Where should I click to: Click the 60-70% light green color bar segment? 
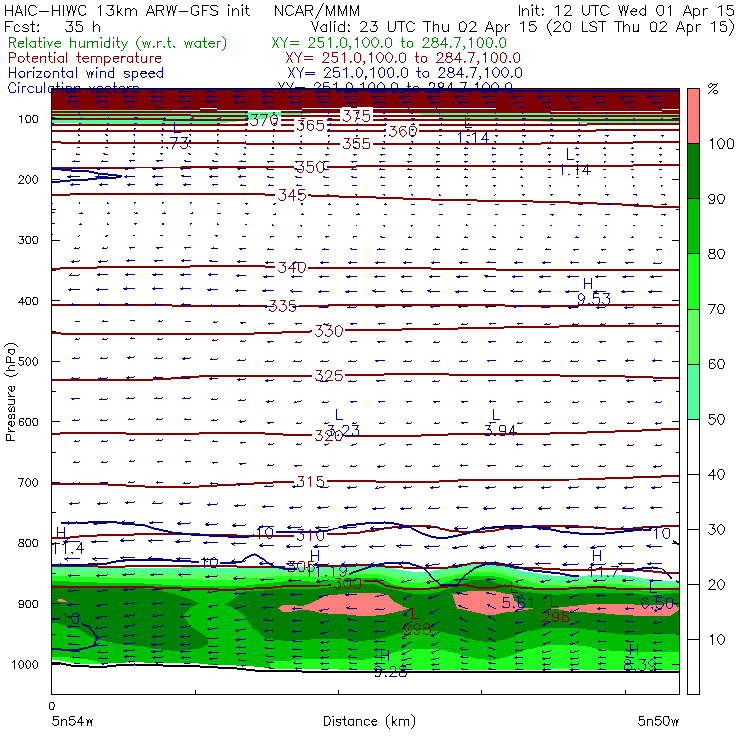[693, 336]
